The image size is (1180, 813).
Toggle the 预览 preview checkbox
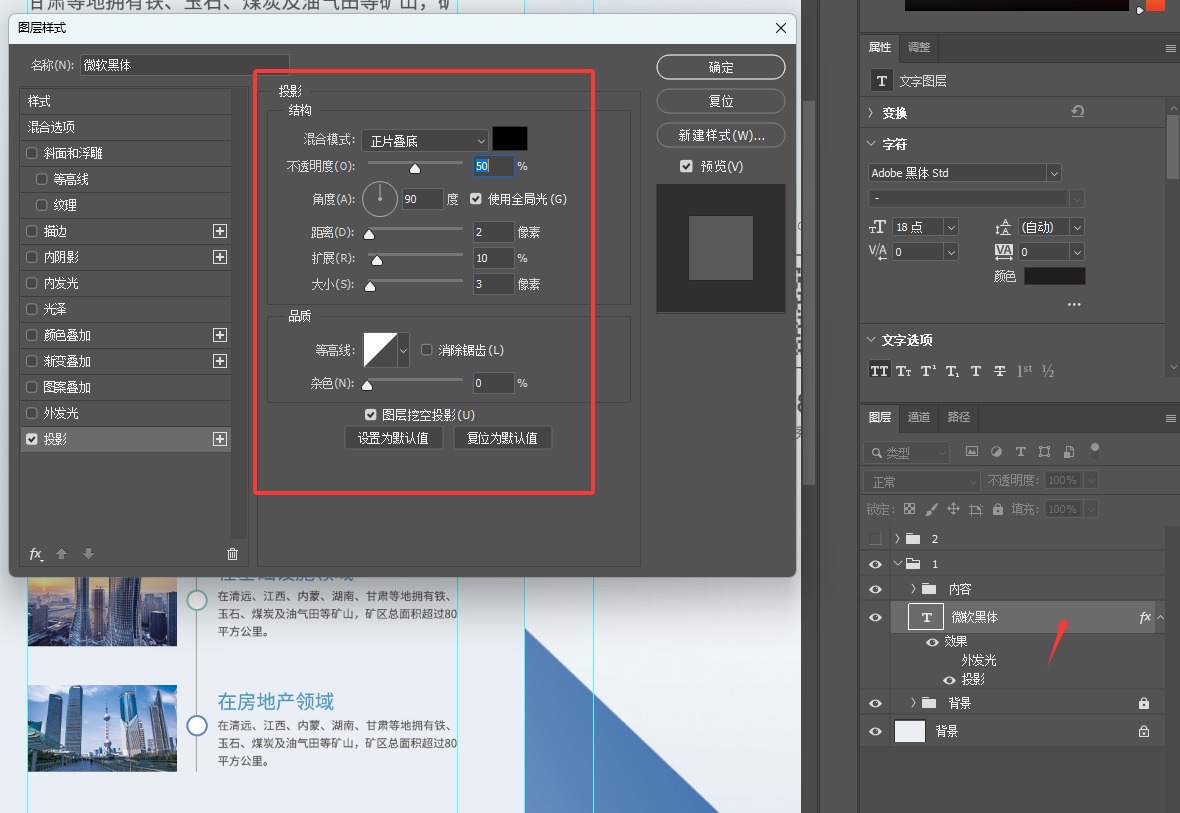tap(686, 166)
